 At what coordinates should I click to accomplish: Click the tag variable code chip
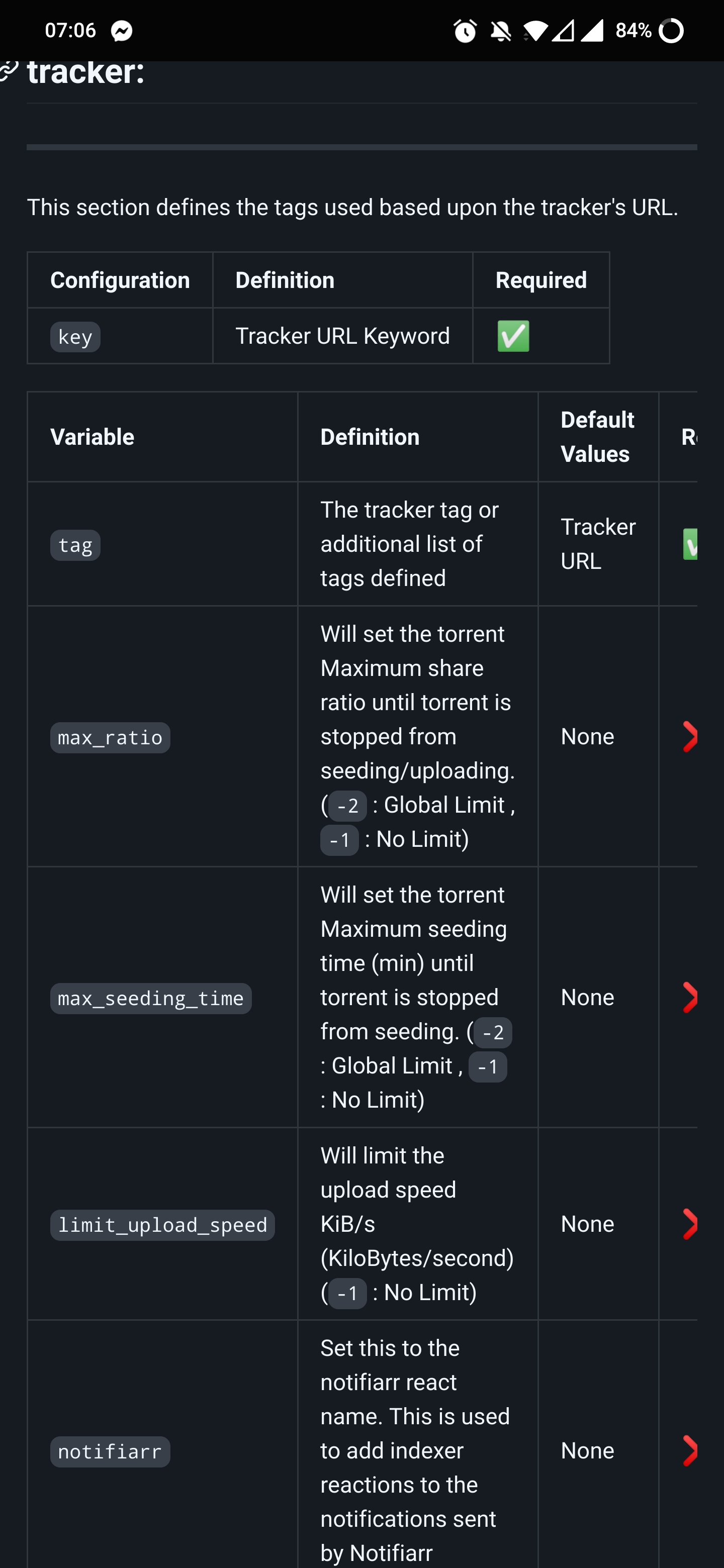click(x=75, y=545)
